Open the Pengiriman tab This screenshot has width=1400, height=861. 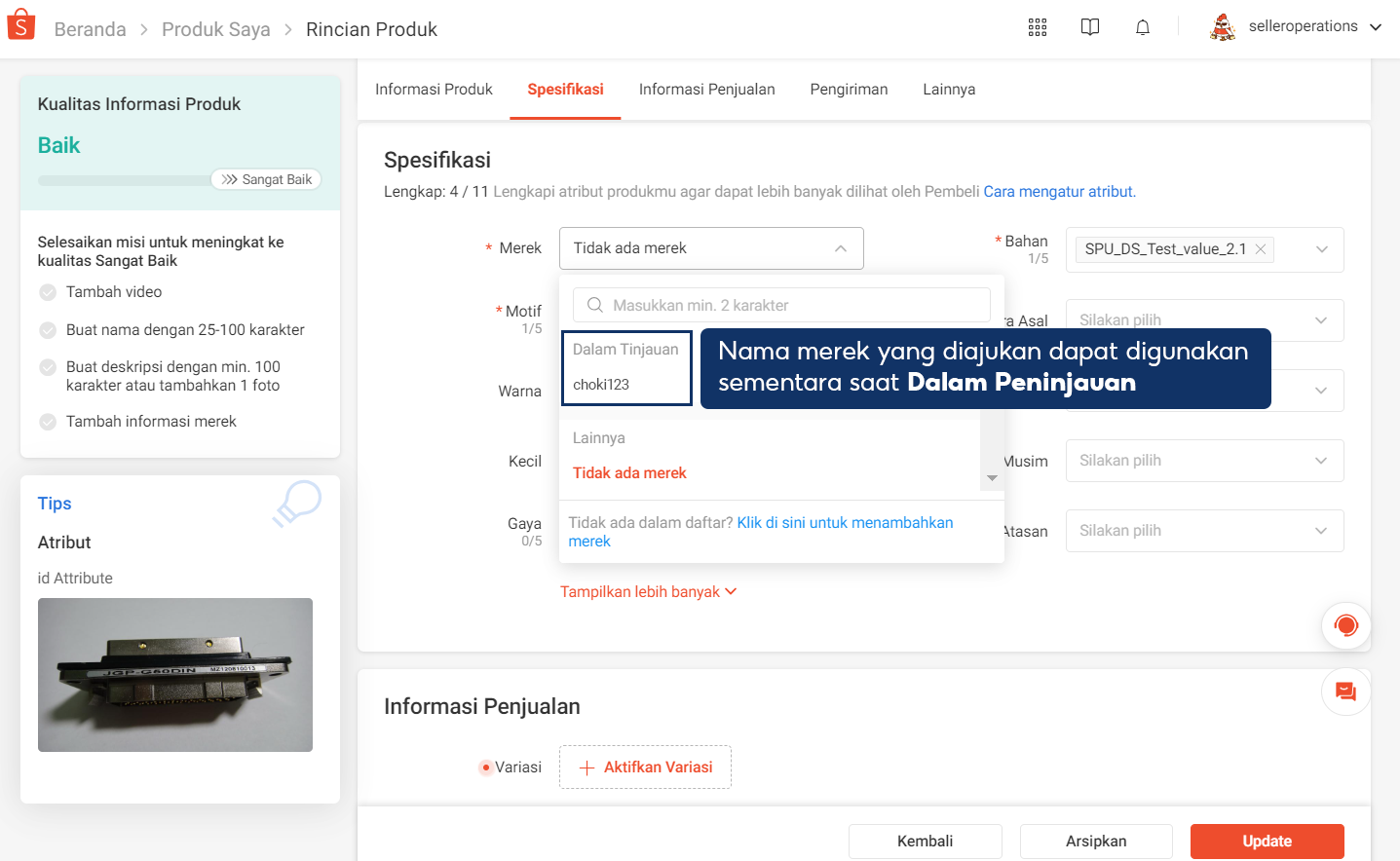(x=849, y=89)
